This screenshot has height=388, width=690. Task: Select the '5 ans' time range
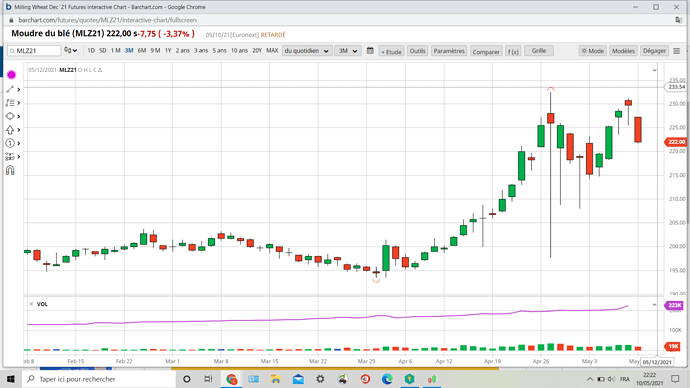pyautogui.click(x=220, y=51)
